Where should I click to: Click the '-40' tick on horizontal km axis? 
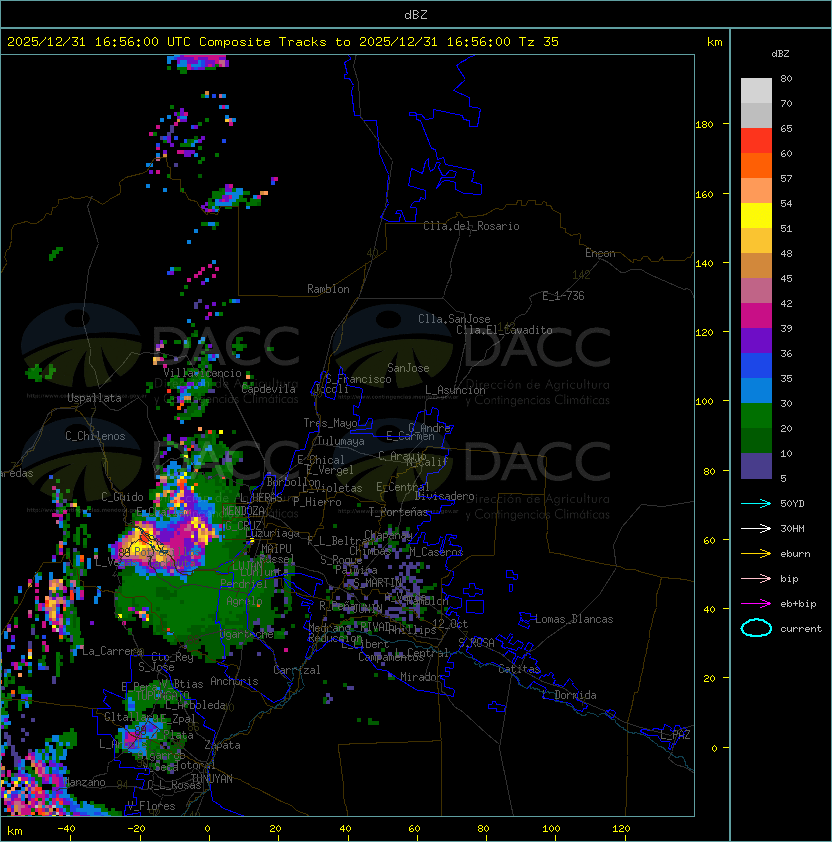coord(66,829)
